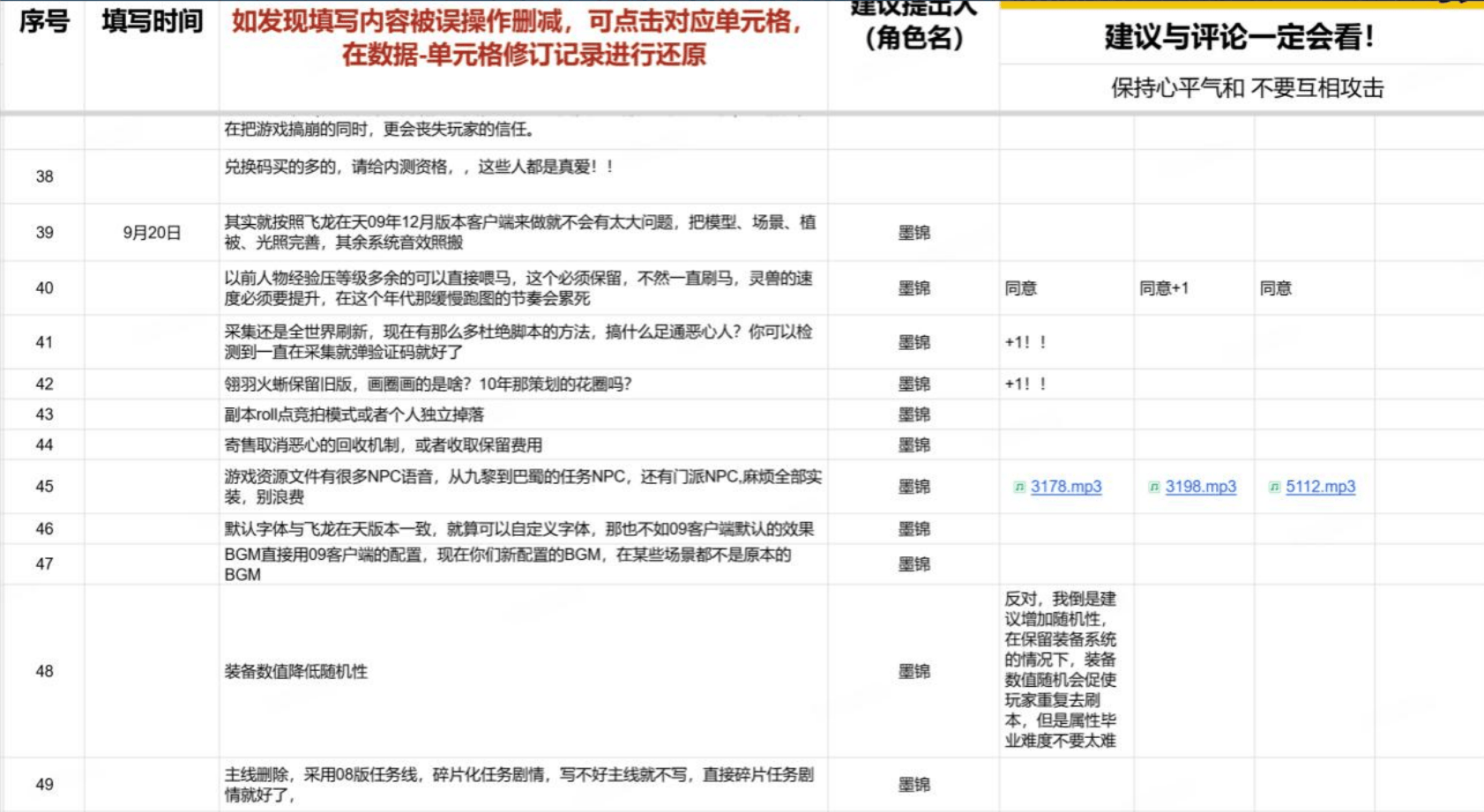Click the 翎羽火蜥保留旧版 suggestion cell
1484x812 pixels.
523,384
